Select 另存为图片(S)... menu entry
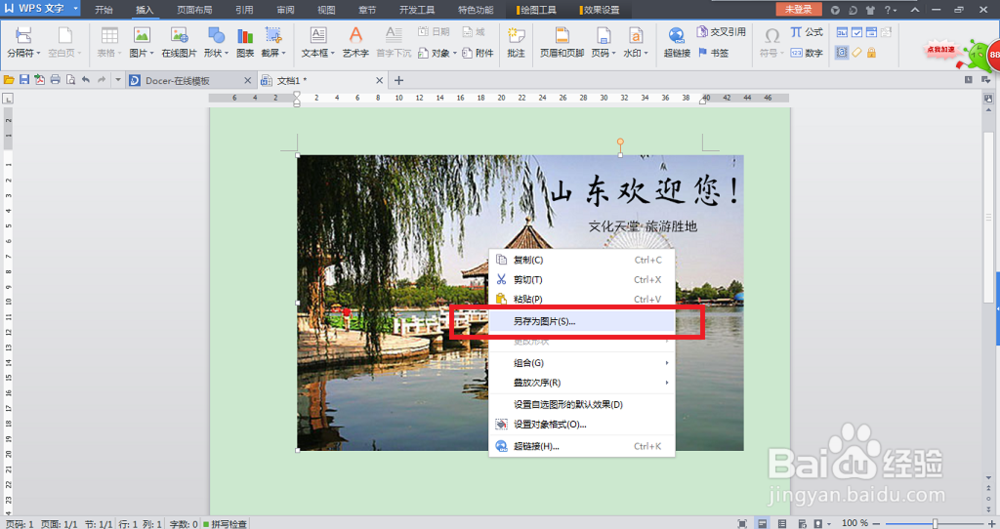Screen dimensions: 1000x529 pyautogui.click(x=582, y=321)
